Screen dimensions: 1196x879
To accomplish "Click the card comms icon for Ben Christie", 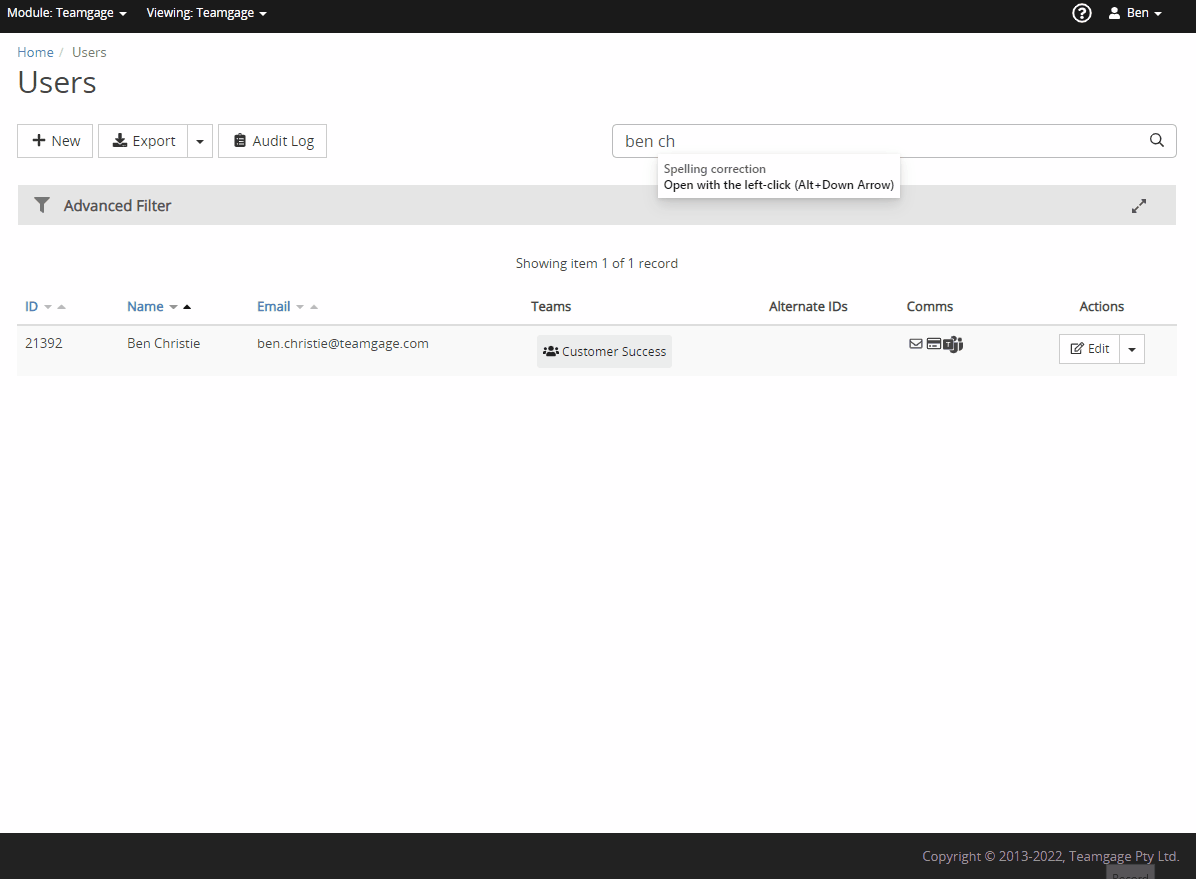I will pos(934,344).
